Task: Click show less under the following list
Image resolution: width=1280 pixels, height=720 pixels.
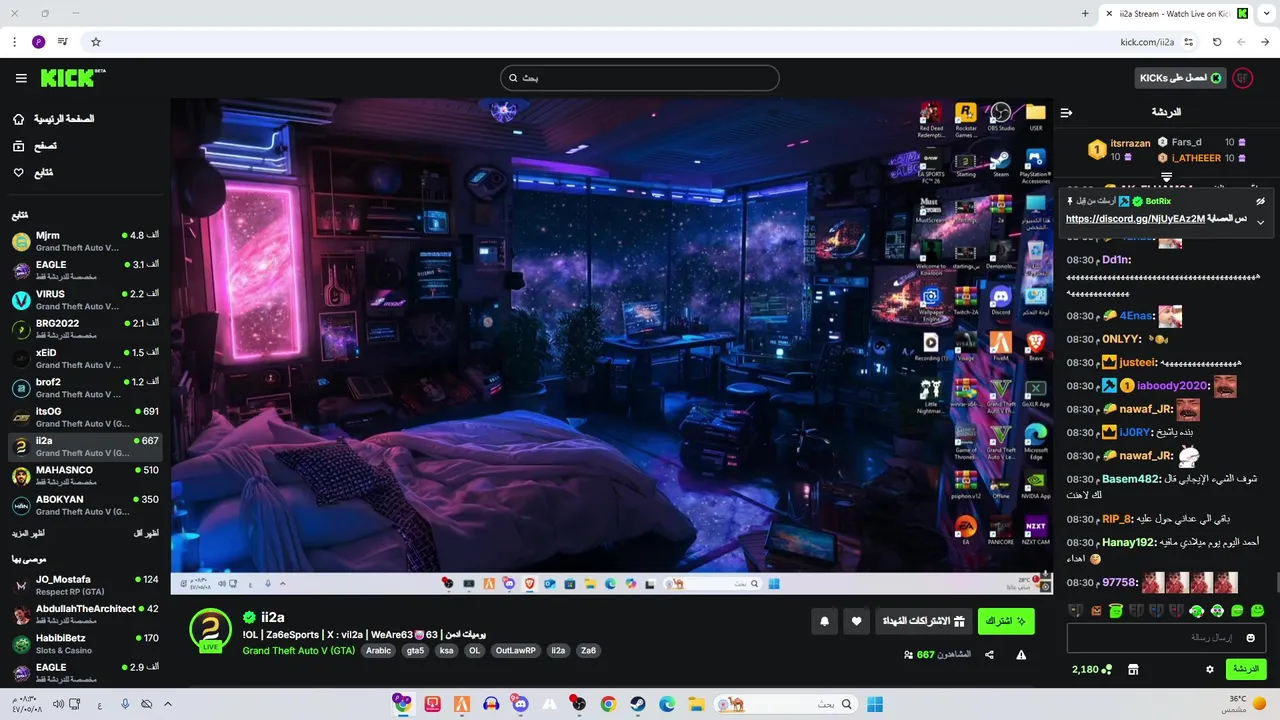Action: coord(146,534)
